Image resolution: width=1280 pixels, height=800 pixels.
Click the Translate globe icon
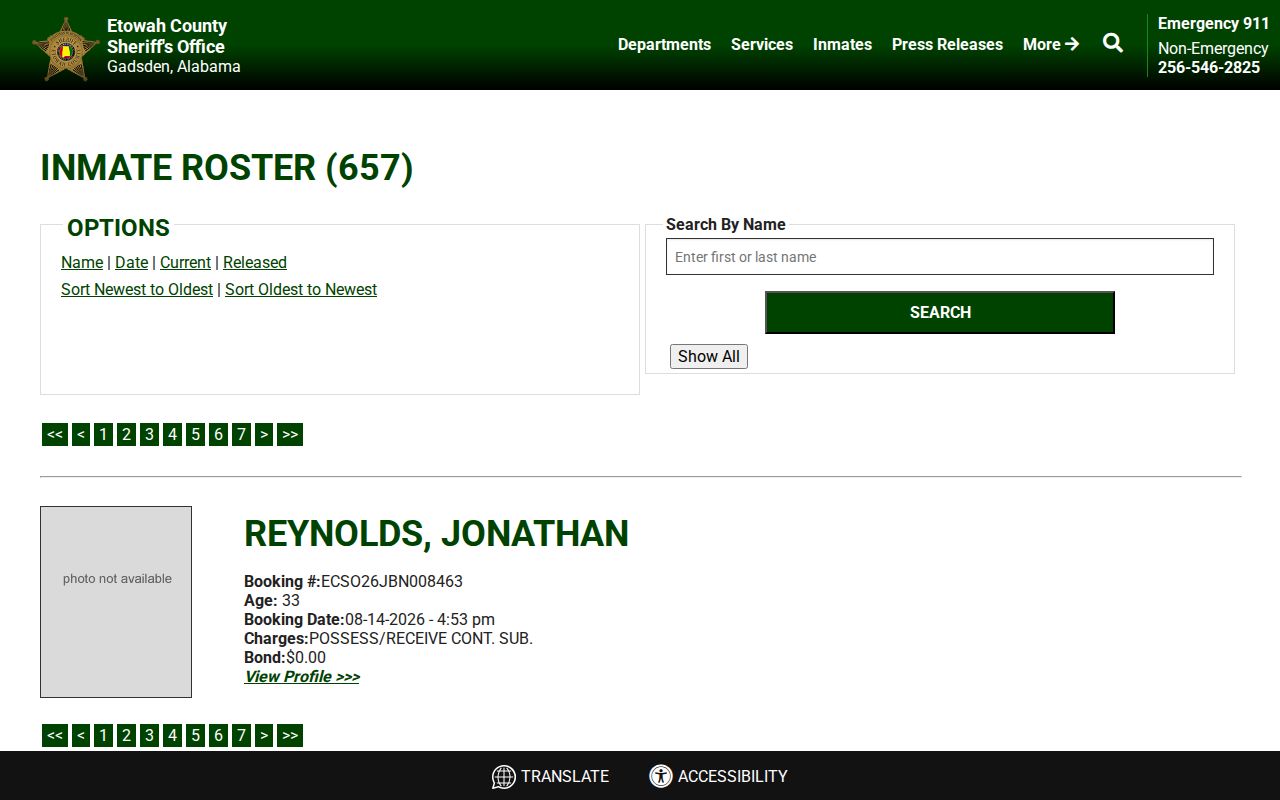coord(504,777)
